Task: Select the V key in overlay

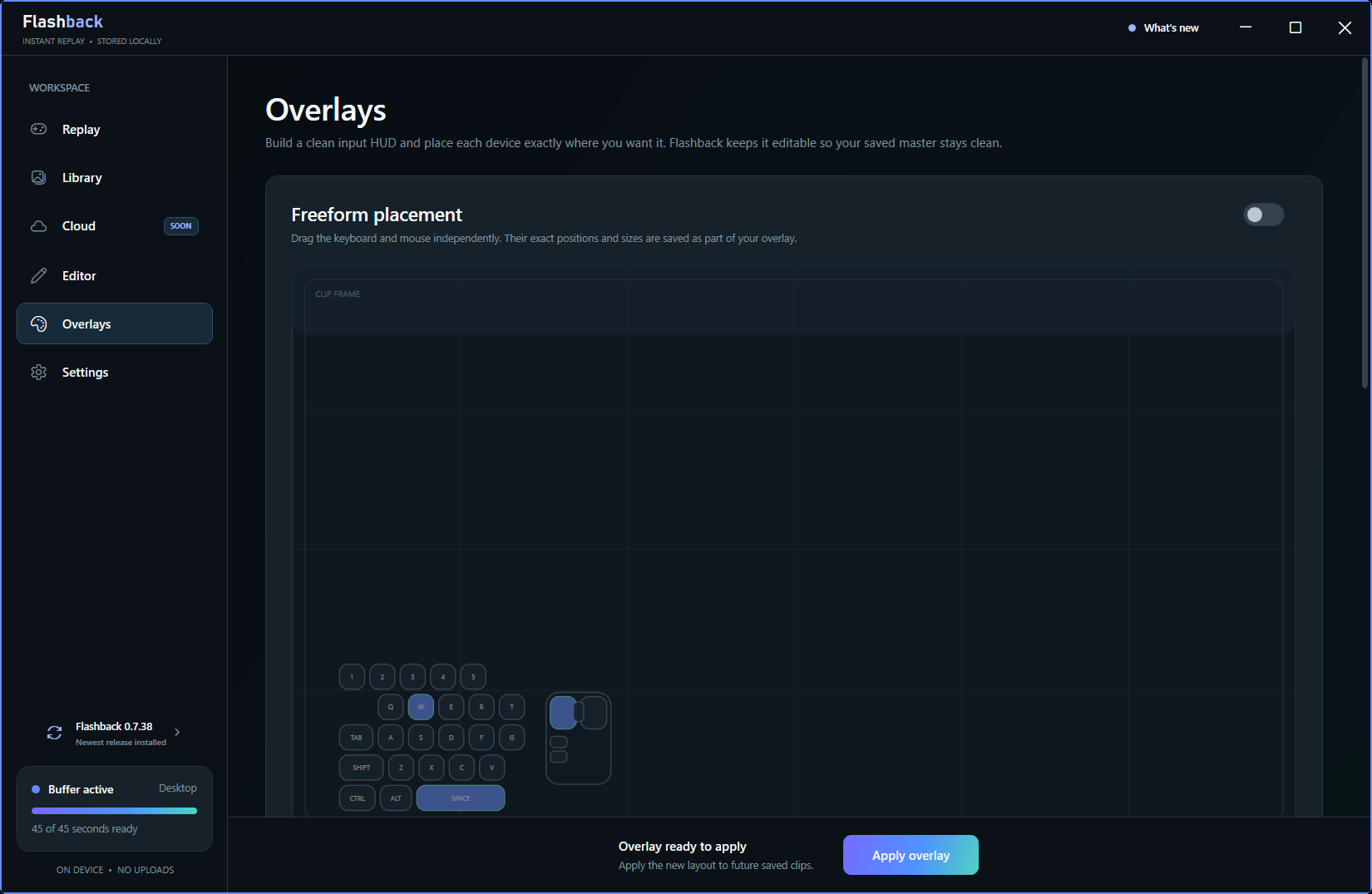Action: point(492,768)
